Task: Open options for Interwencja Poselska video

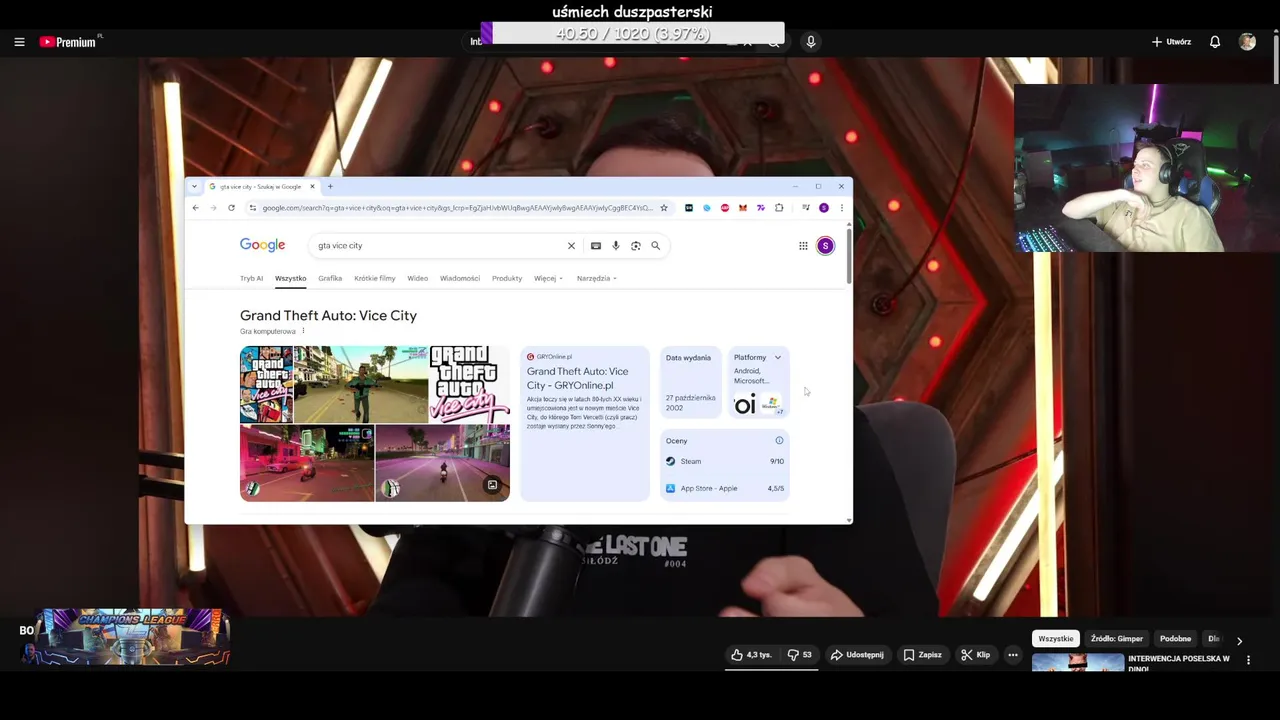Action: click(1248, 660)
